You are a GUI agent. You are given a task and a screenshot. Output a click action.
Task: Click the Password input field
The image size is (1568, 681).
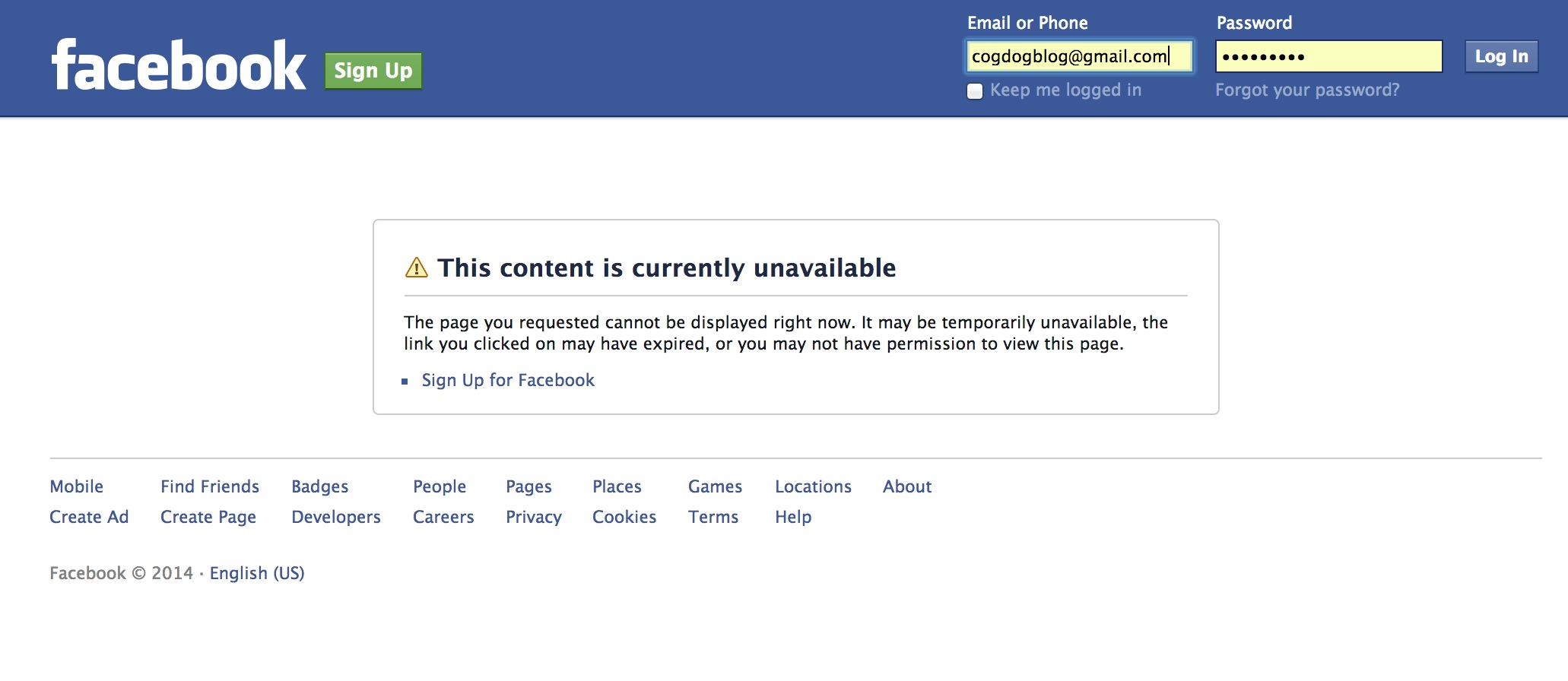tap(1328, 55)
